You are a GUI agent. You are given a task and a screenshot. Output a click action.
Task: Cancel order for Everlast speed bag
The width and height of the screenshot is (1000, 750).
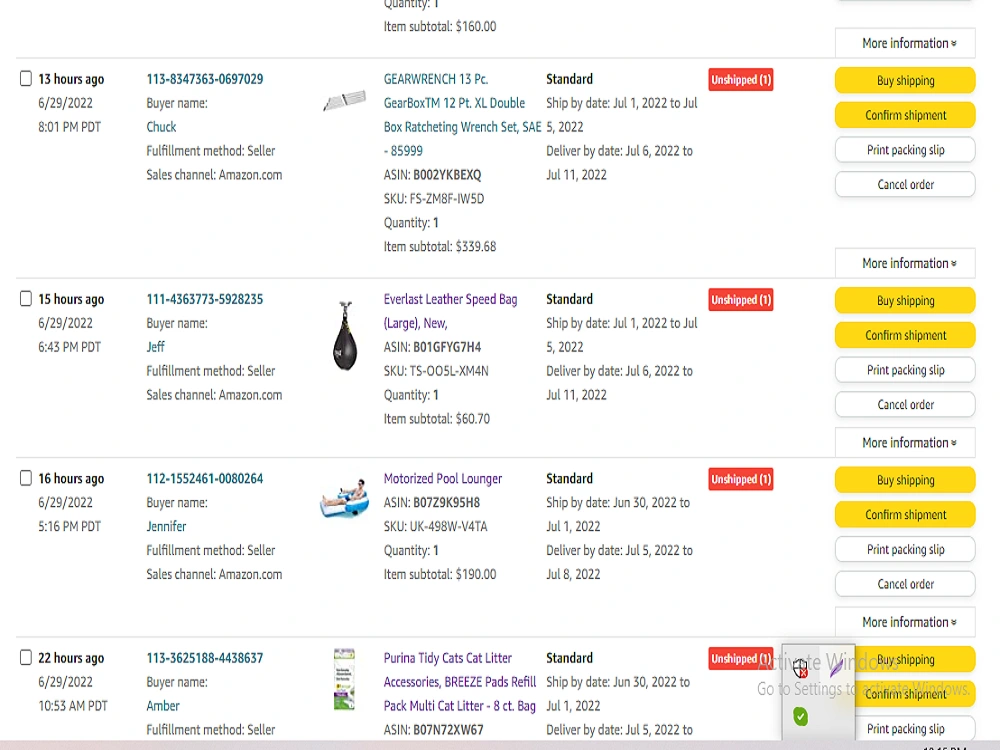[x=905, y=404]
